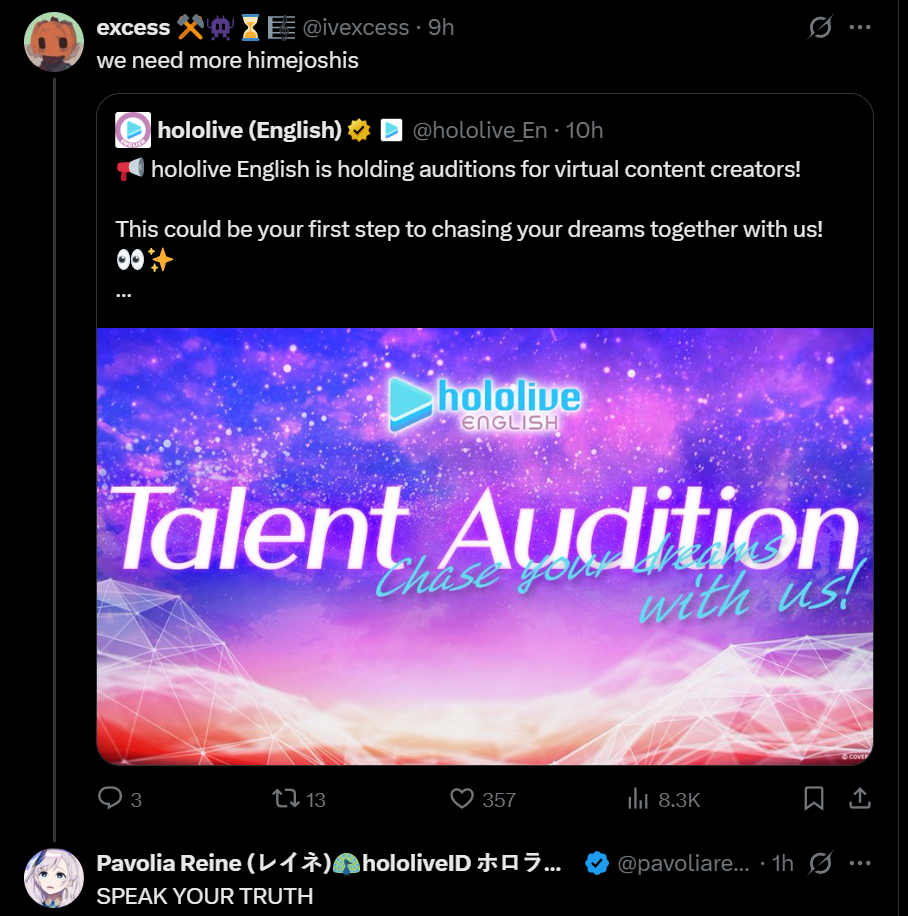
Task: Like excess's tweet
Action: (x=462, y=798)
